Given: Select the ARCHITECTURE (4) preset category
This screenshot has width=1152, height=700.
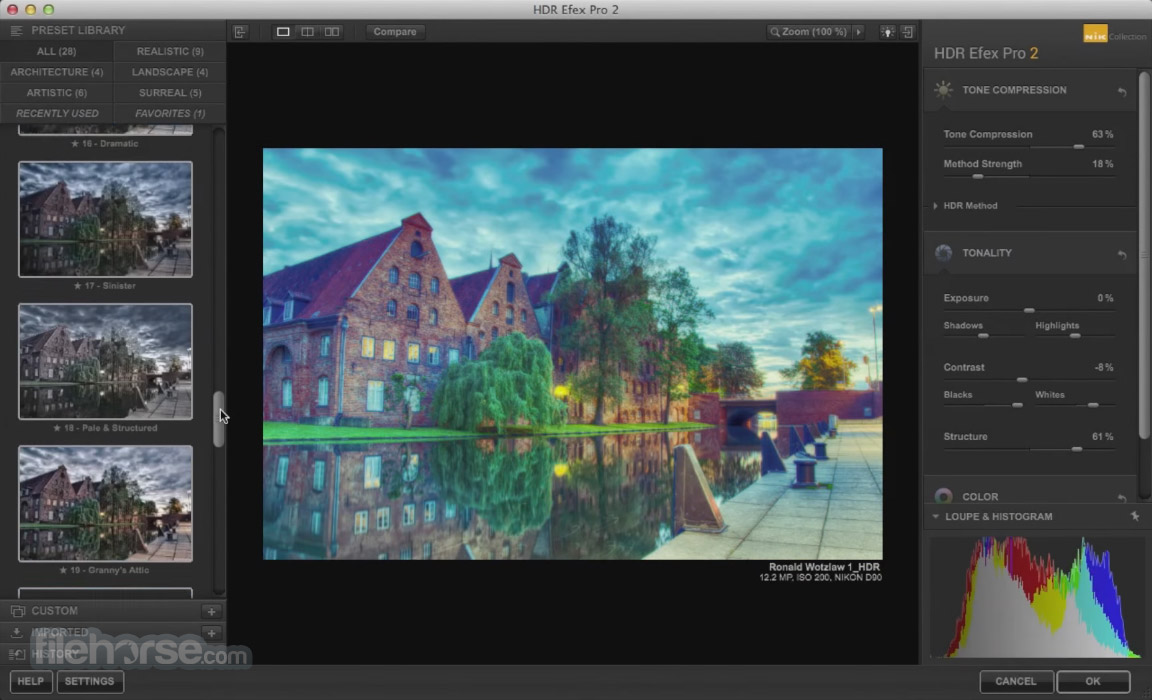Looking at the screenshot, I should 57,72.
